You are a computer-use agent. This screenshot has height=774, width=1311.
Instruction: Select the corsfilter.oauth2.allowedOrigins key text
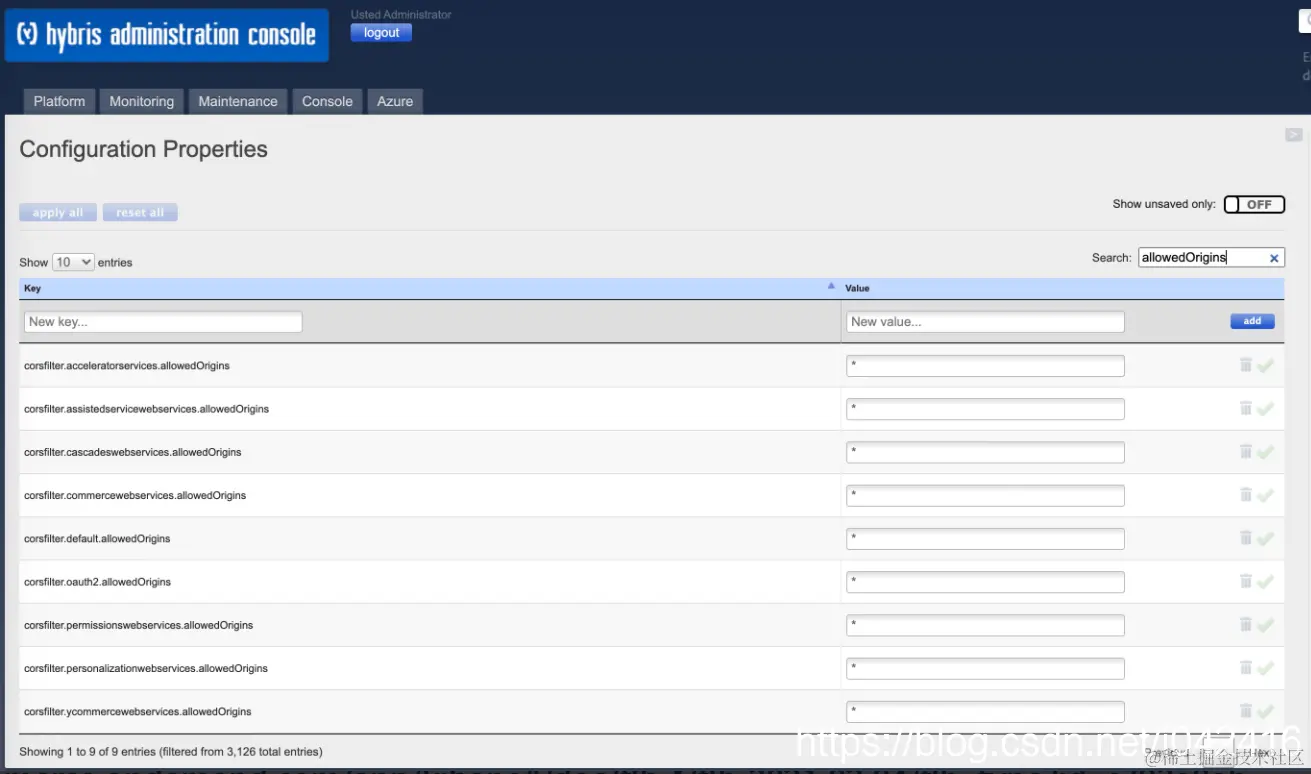point(97,582)
